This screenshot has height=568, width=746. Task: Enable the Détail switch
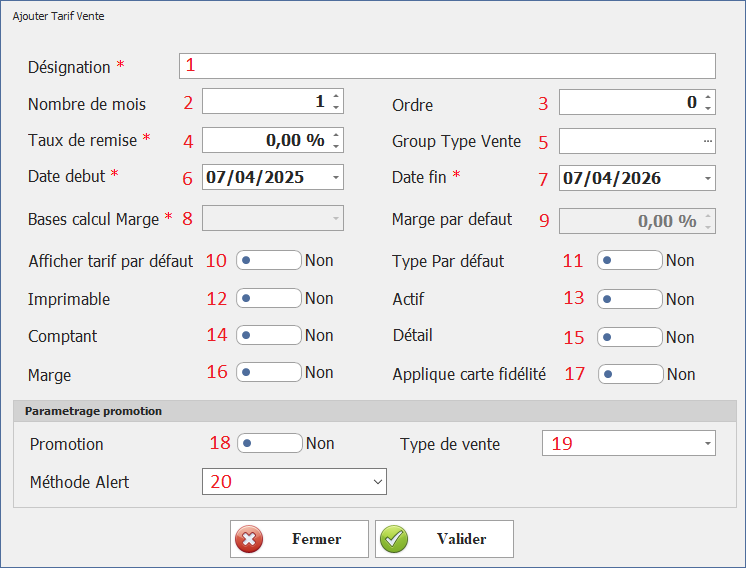[x=629, y=337]
